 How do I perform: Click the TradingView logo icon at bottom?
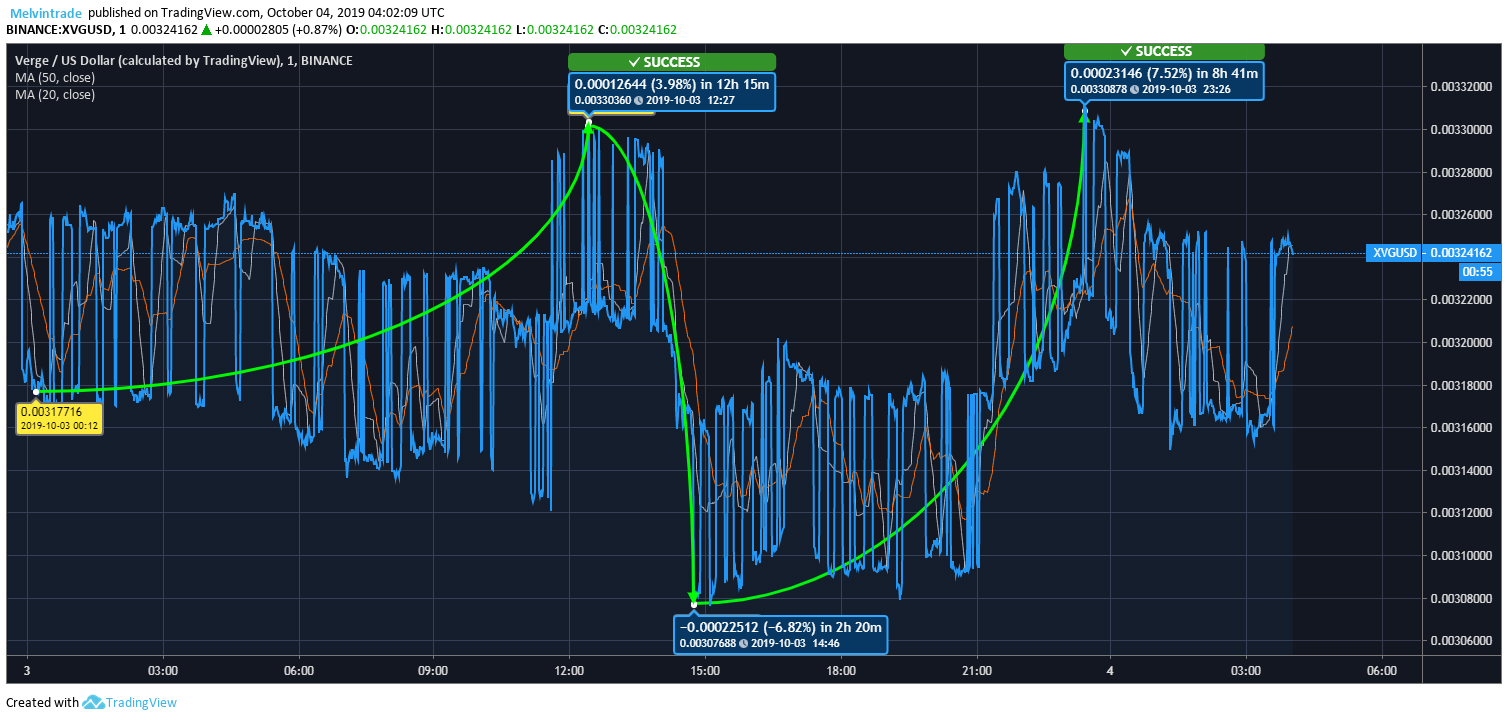pos(94,702)
